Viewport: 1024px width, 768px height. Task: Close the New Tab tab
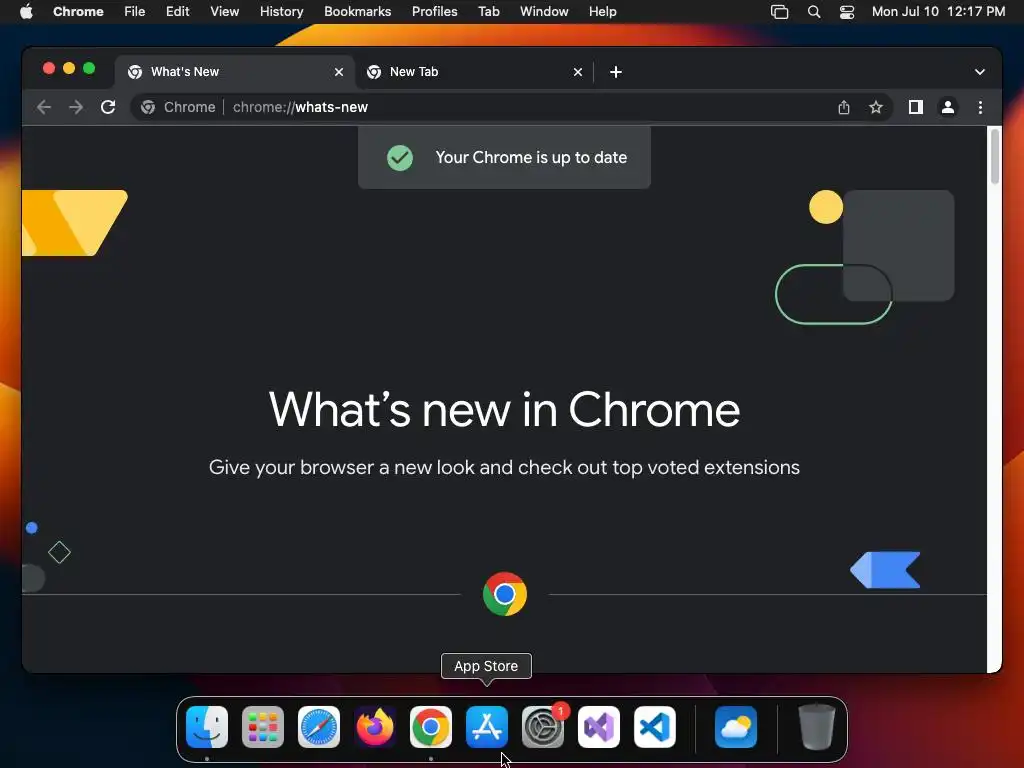(578, 72)
